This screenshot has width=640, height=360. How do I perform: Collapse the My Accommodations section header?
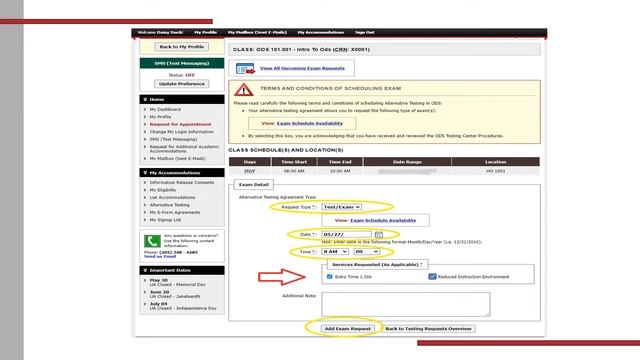(x=182, y=173)
